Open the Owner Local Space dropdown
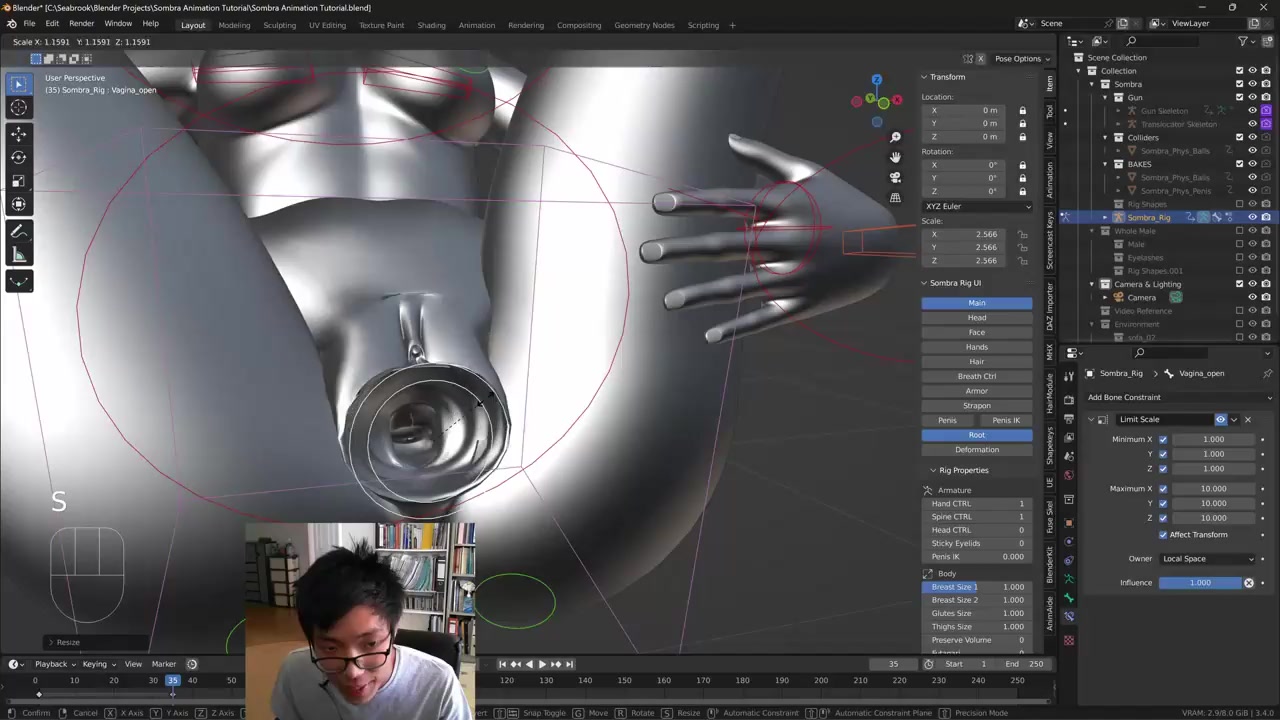This screenshot has height=720, width=1280. tap(1207, 559)
